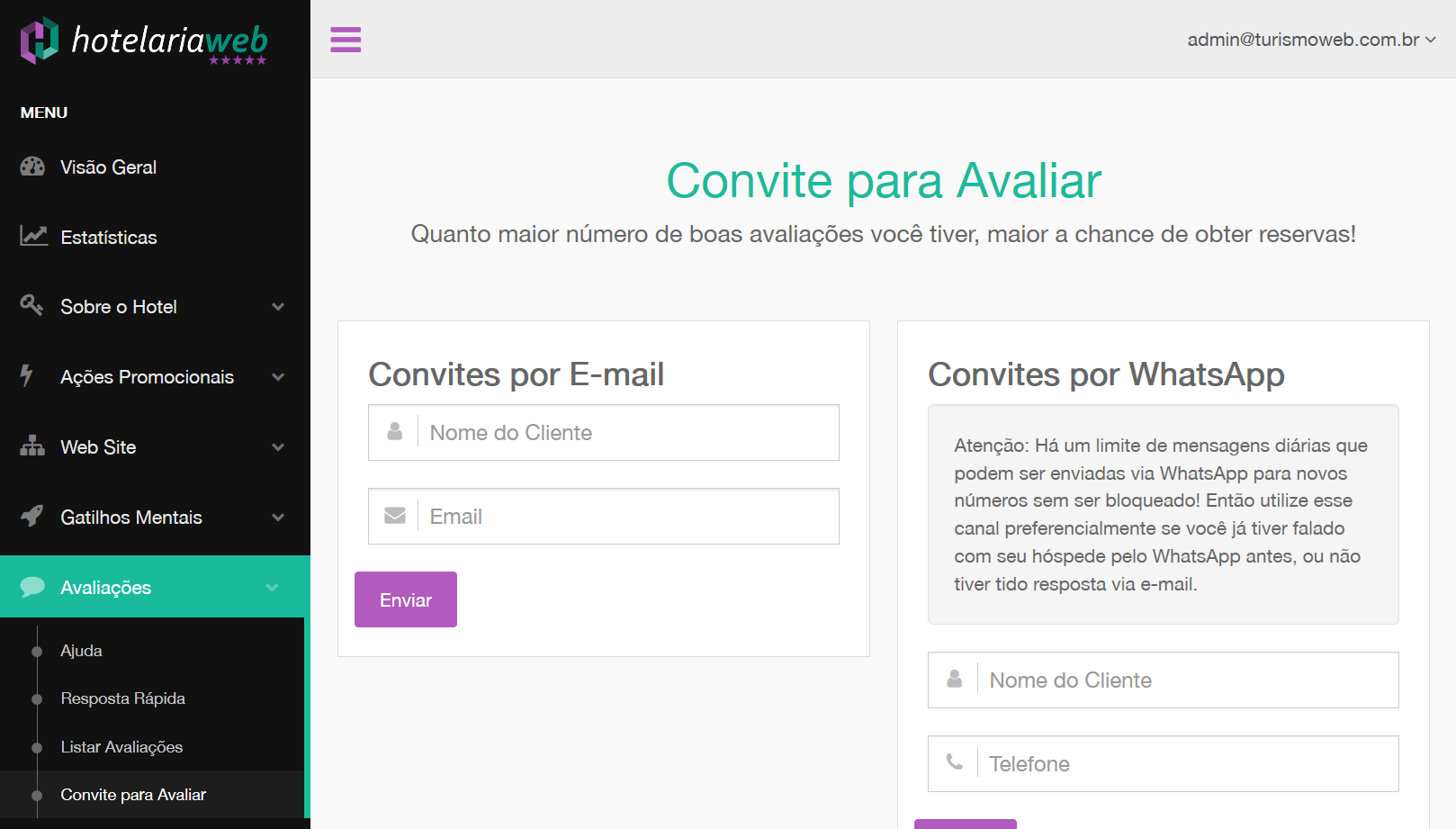Click the envelope icon beside Email field
Viewport: 1456px width, 829px height.
coord(394,516)
